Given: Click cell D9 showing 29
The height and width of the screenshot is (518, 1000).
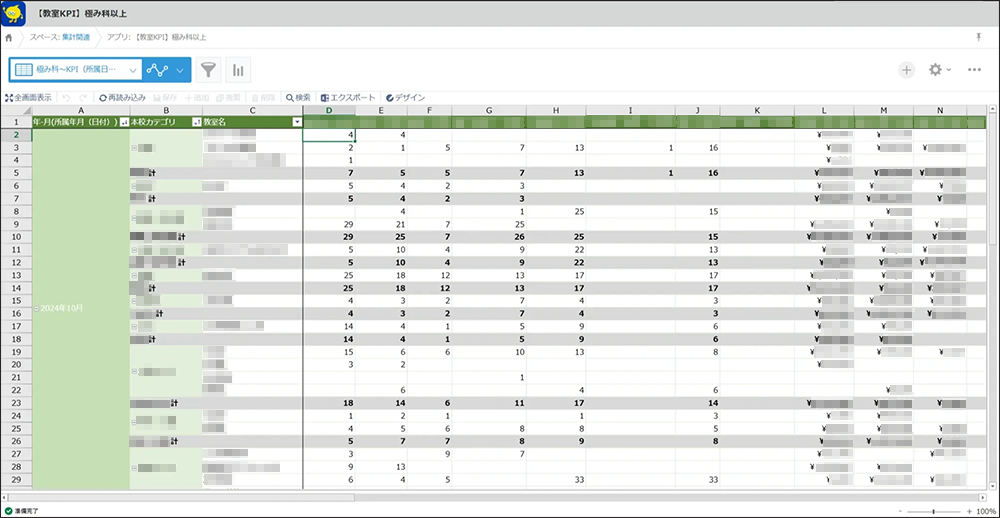Looking at the screenshot, I should pyautogui.click(x=329, y=224).
